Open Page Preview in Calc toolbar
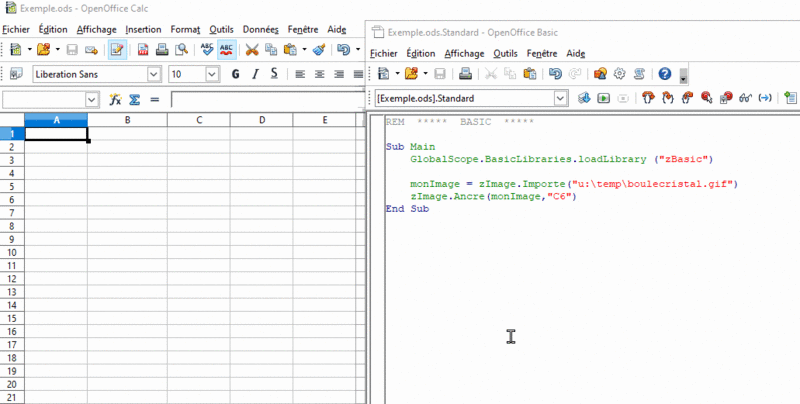Viewport: 800px width, 404px height. pyautogui.click(x=182, y=49)
